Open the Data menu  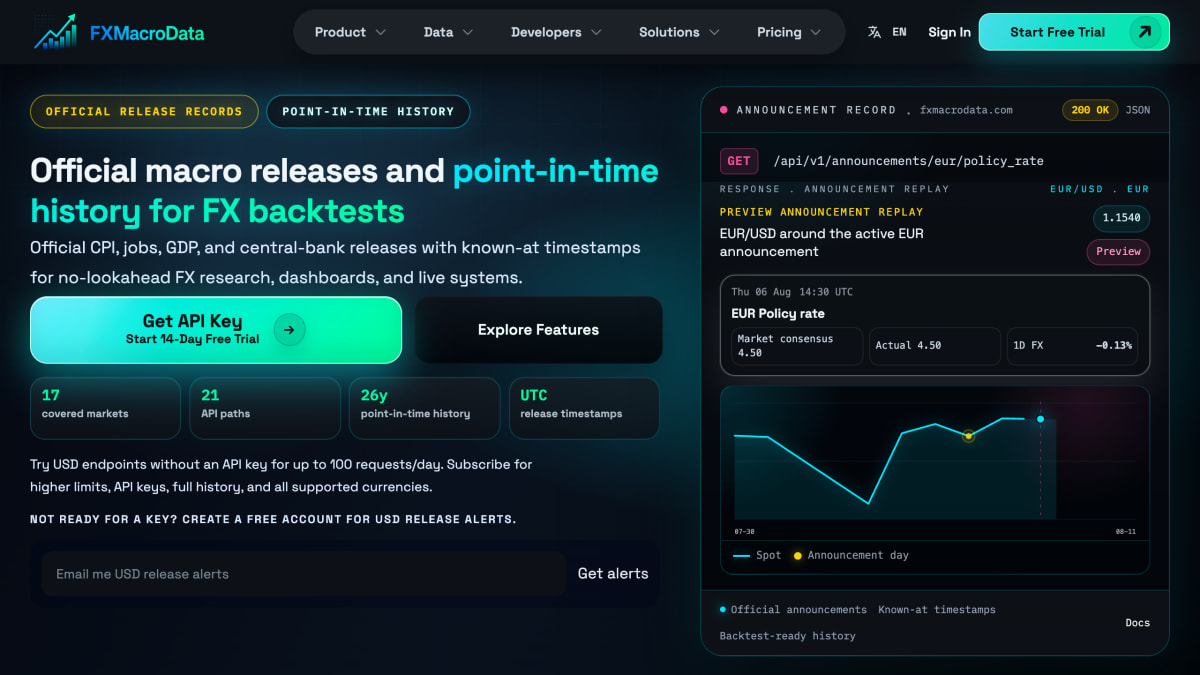[448, 32]
